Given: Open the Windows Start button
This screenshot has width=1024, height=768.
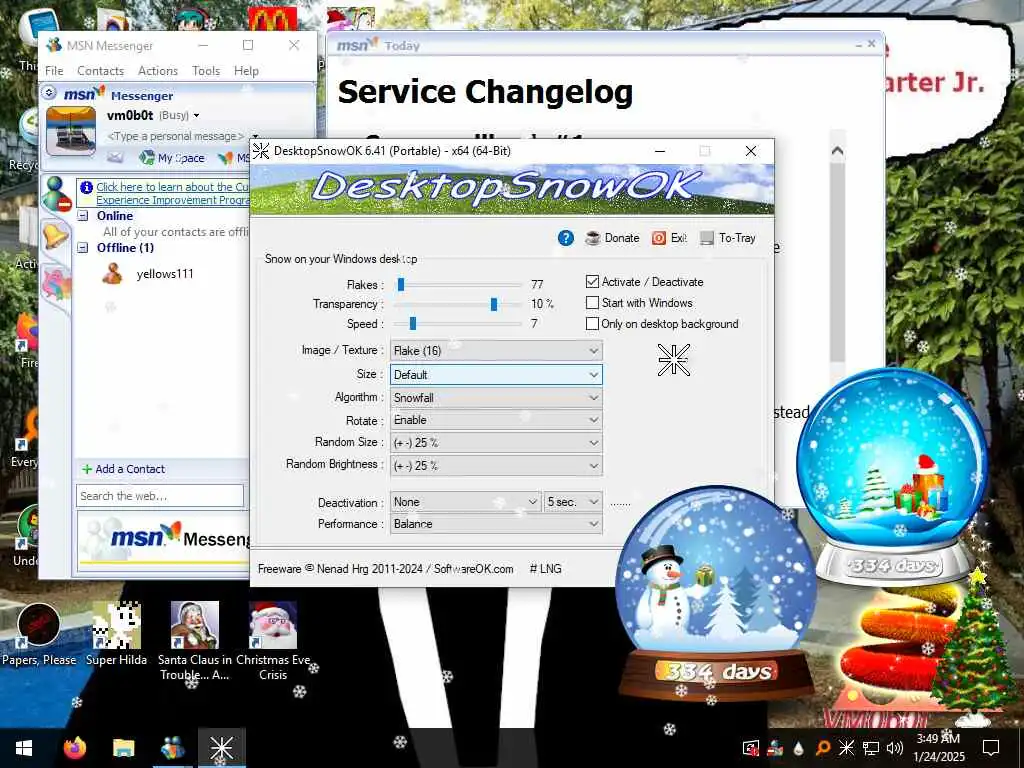Looking at the screenshot, I should (x=24, y=748).
